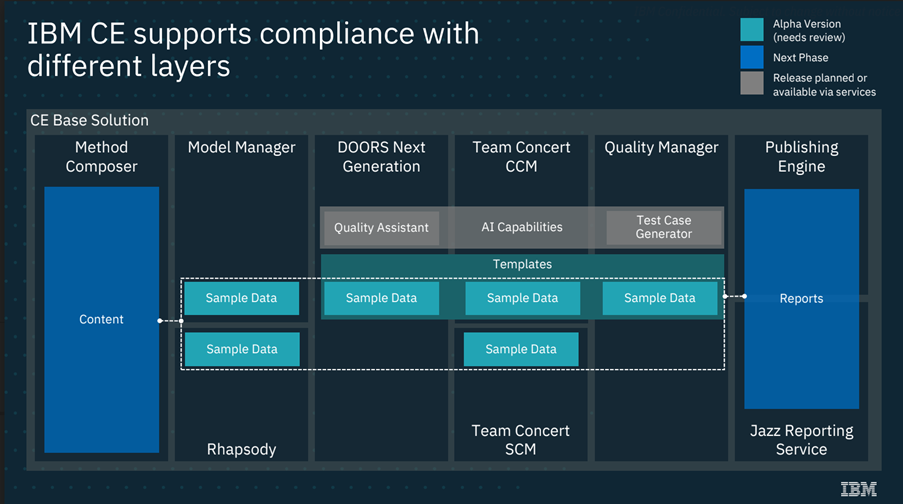
Task: Click the 'Model Manager' column header
Action: [x=241, y=147]
